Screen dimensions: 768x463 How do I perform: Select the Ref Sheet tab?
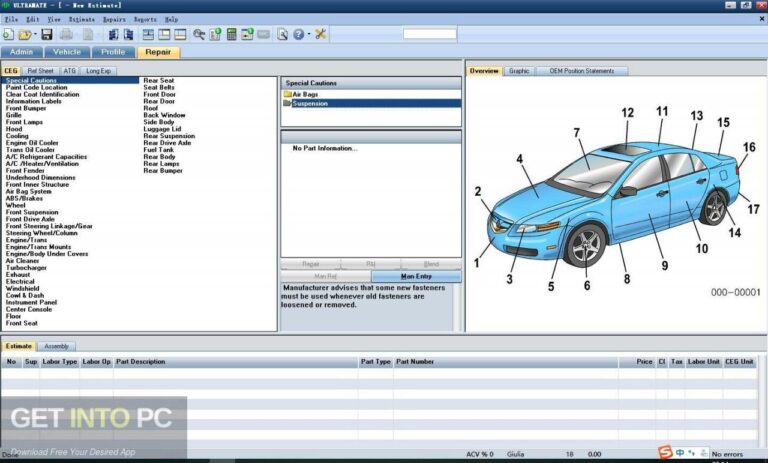pyautogui.click(x=40, y=71)
